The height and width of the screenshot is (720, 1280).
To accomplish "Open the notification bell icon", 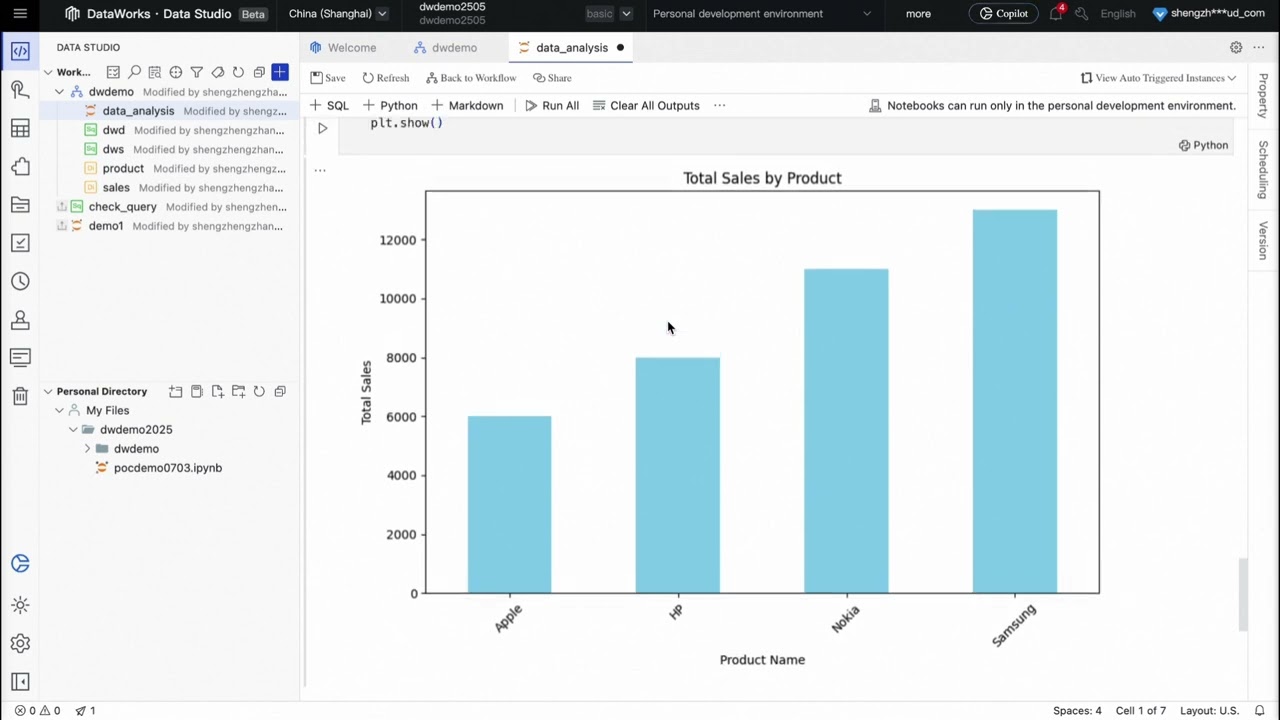I will pyautogui.click(x=1056, y=14).
